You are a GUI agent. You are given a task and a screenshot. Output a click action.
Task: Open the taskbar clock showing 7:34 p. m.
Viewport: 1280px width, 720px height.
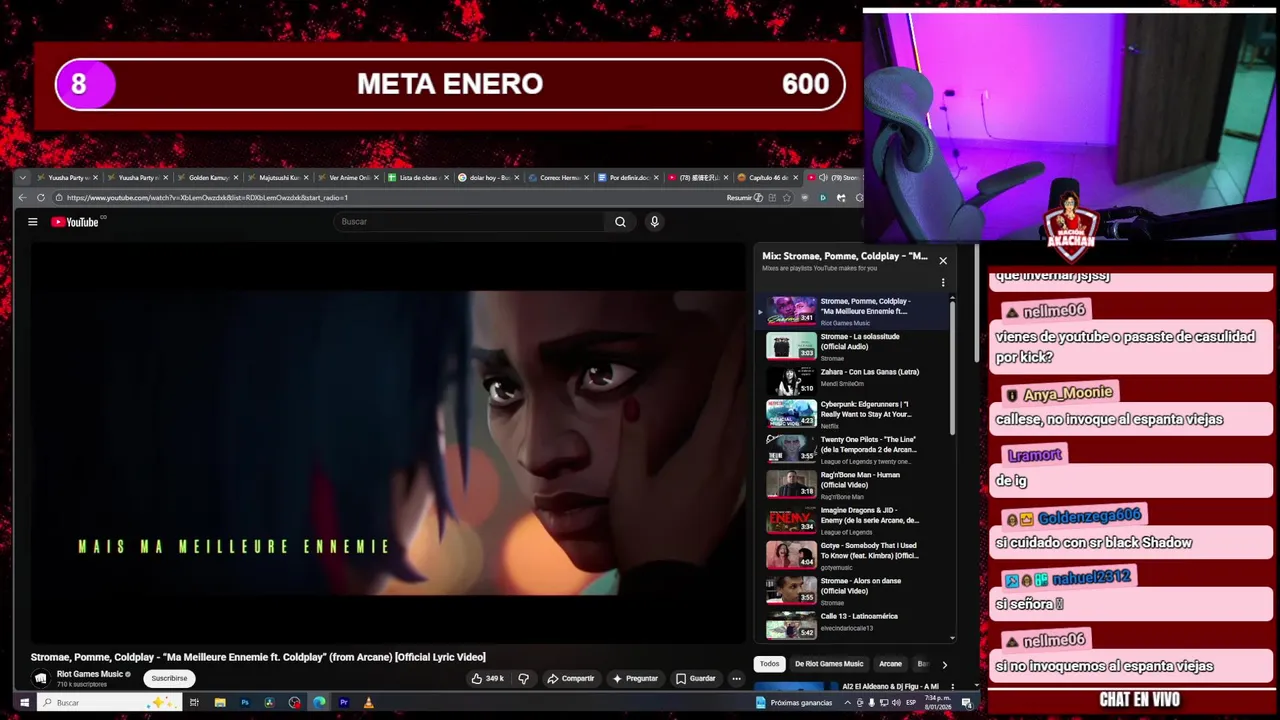point(937,703)
